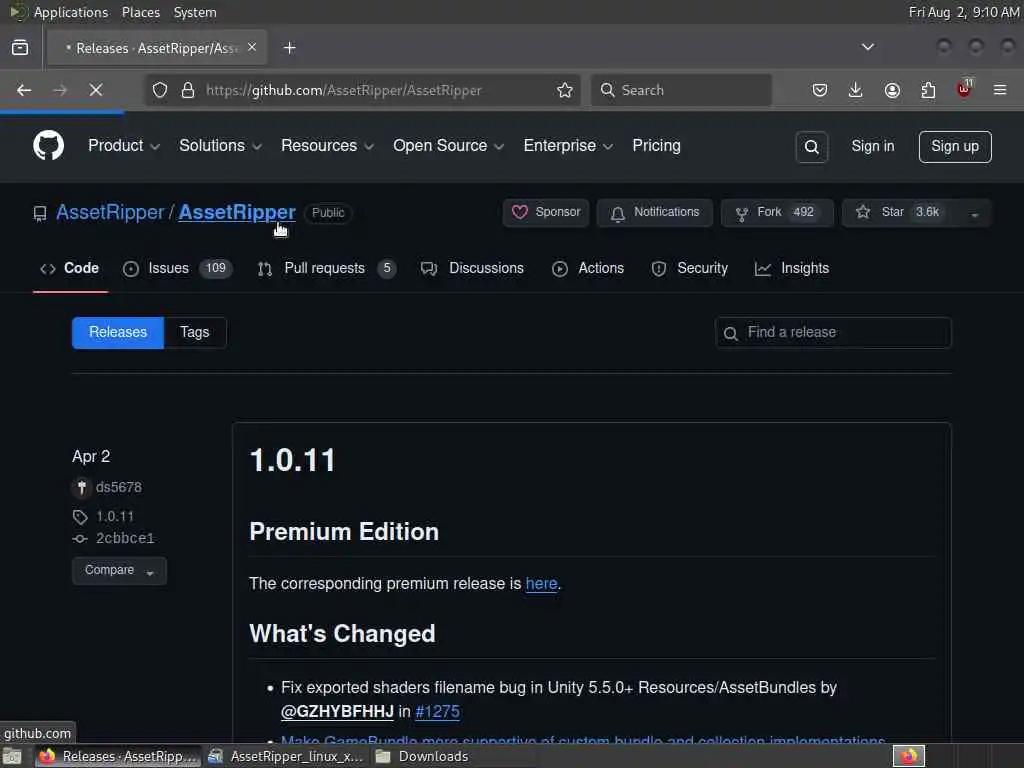1024x768 pixels.
Task: Show desktop icon in bottom taskbar
Action: coord(12,756)
